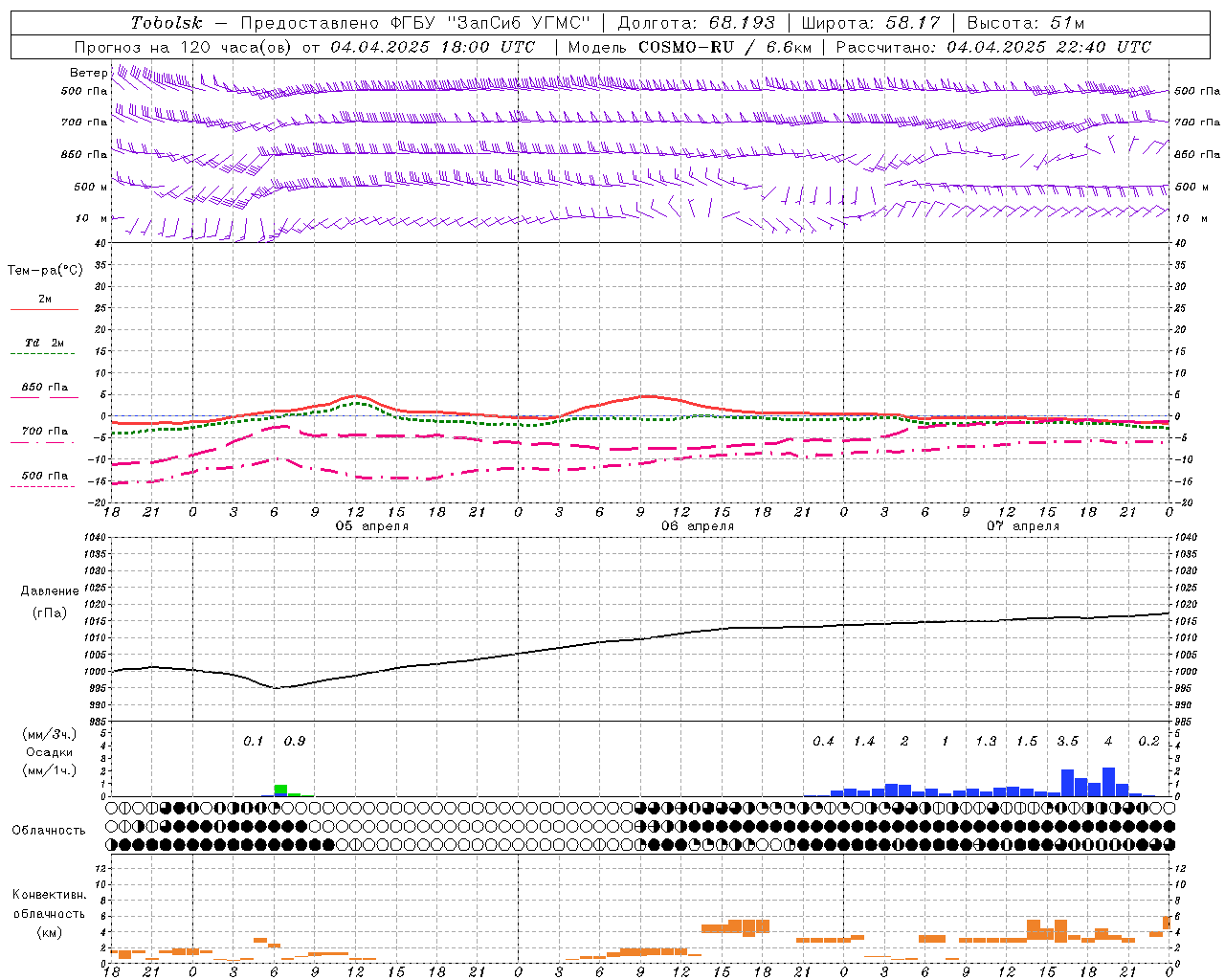Image resolution: width=1225 pixels, height=980 pixels.
Task: Click the 1.4 precipitation total value
Action: [x=864, y=741]
